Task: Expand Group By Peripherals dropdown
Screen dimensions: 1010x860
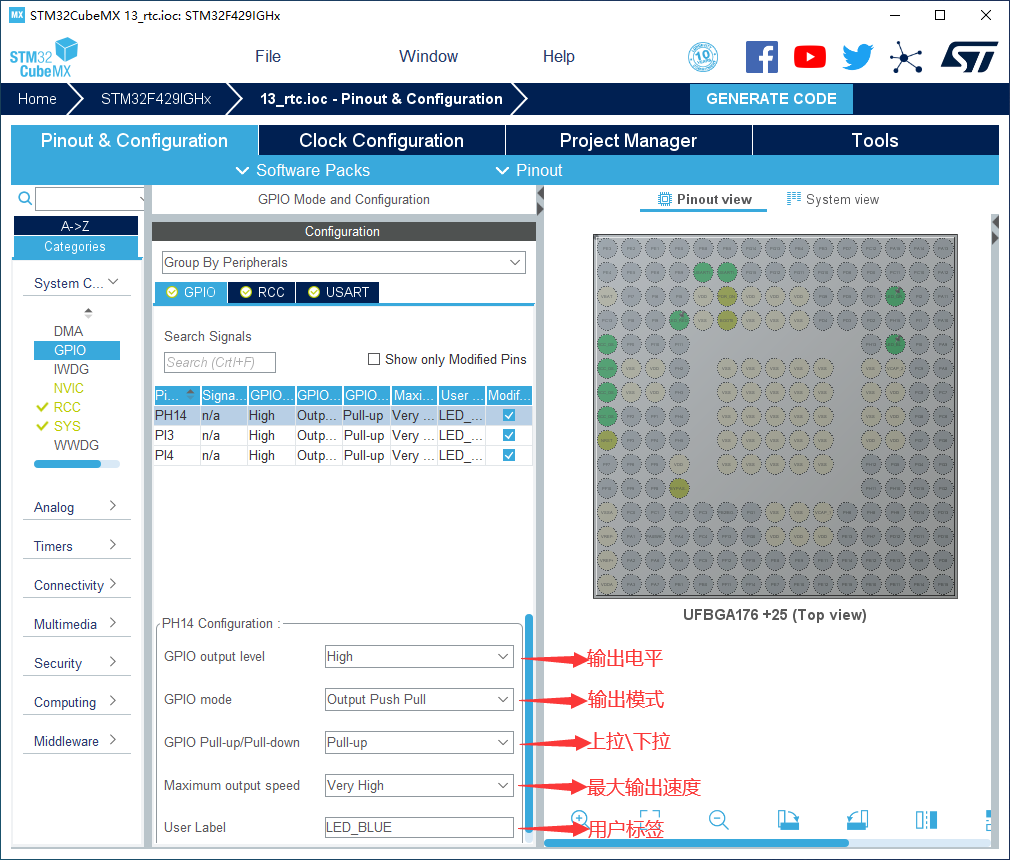Action: click(343, 263)
